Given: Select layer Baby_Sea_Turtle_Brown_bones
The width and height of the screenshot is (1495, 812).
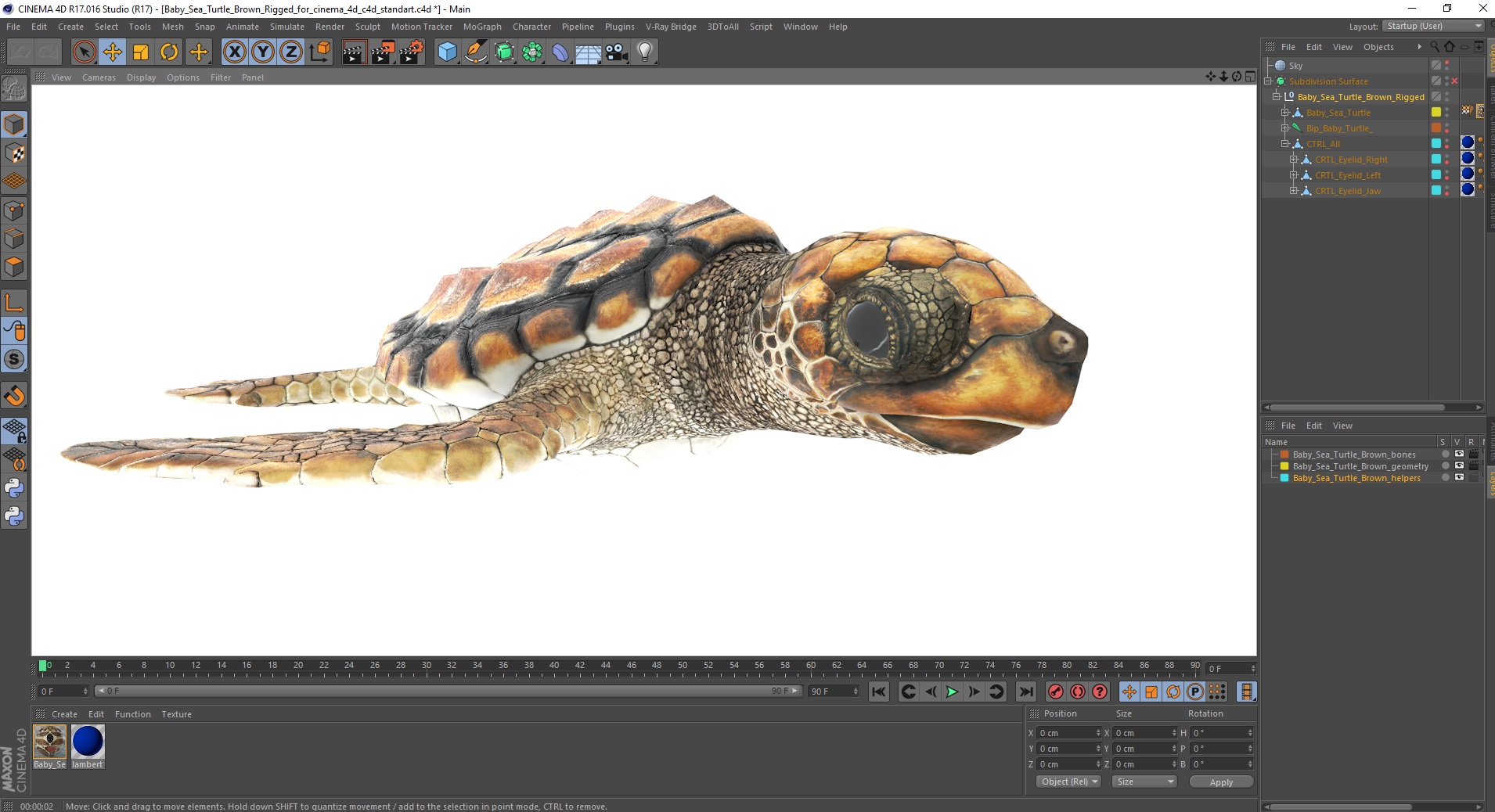Looking at the screenshot, I should pos(1354,455).
